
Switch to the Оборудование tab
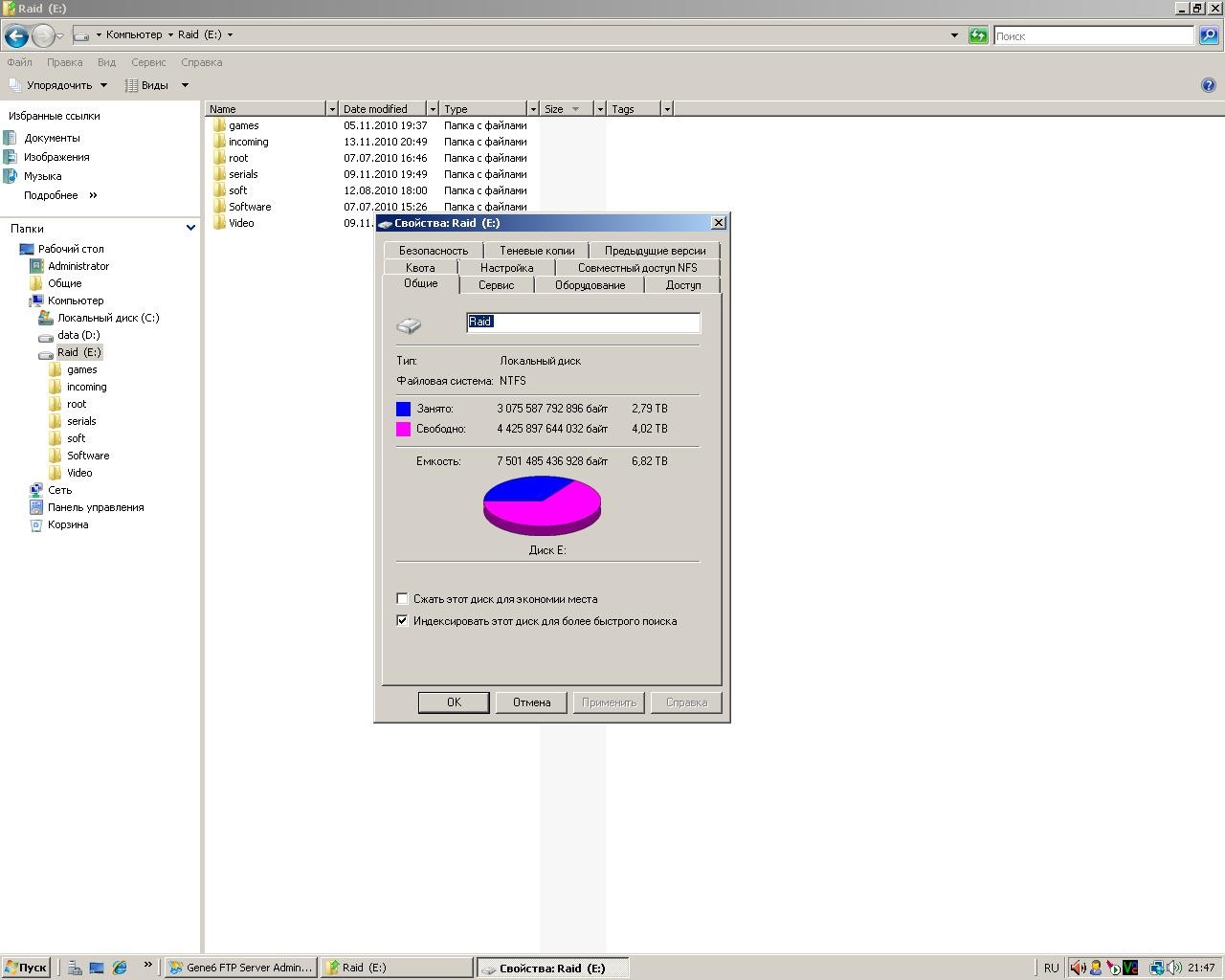[x=590, y=285]
